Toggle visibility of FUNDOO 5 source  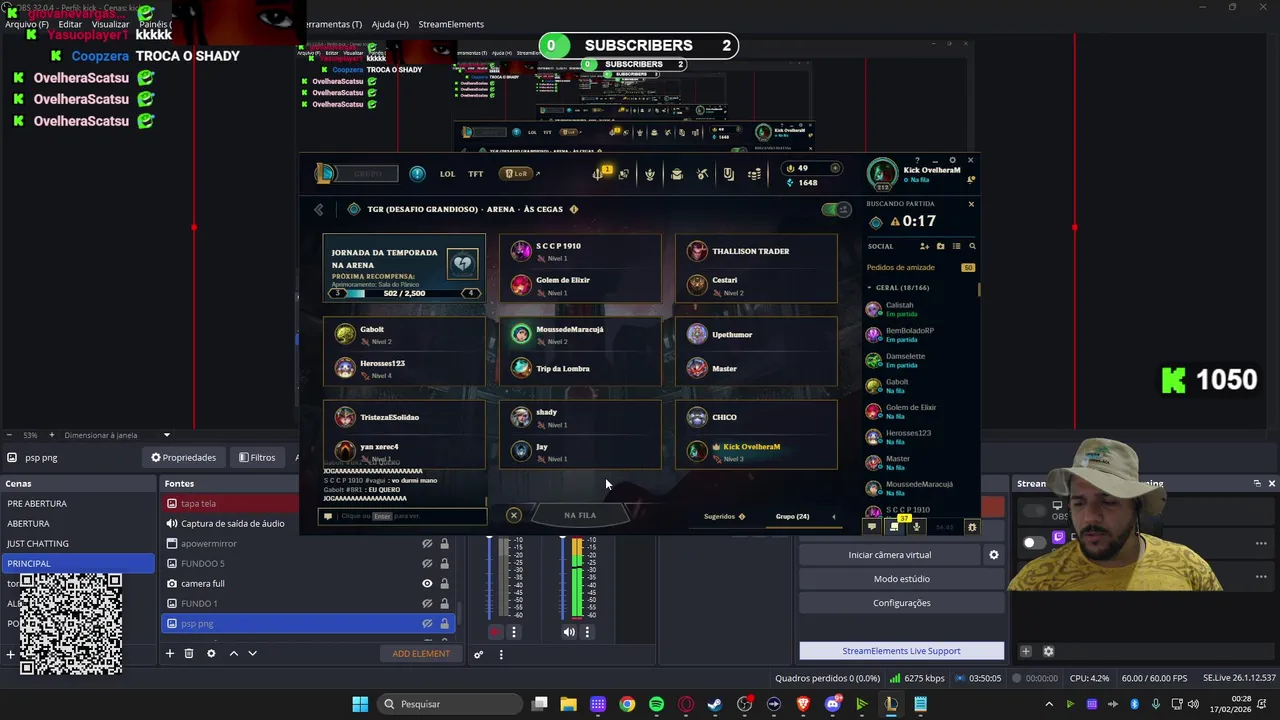coord(427,564)
